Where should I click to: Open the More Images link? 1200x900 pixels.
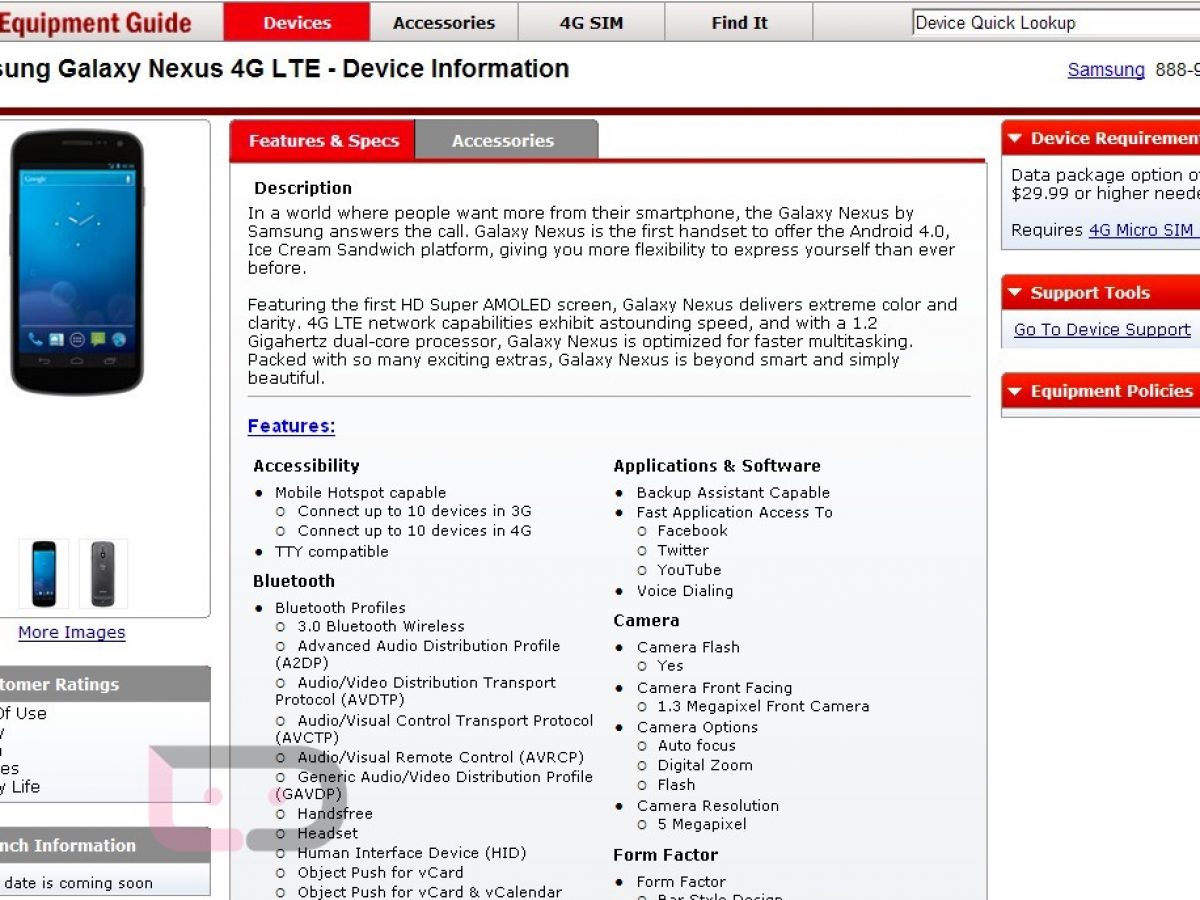72,633
